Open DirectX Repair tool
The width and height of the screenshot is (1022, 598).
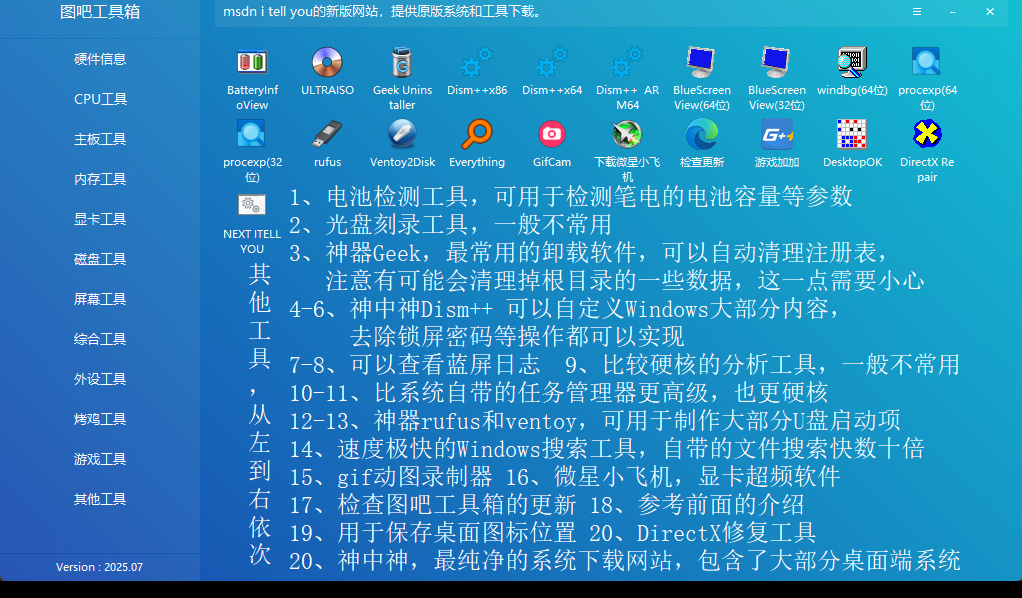927,135
